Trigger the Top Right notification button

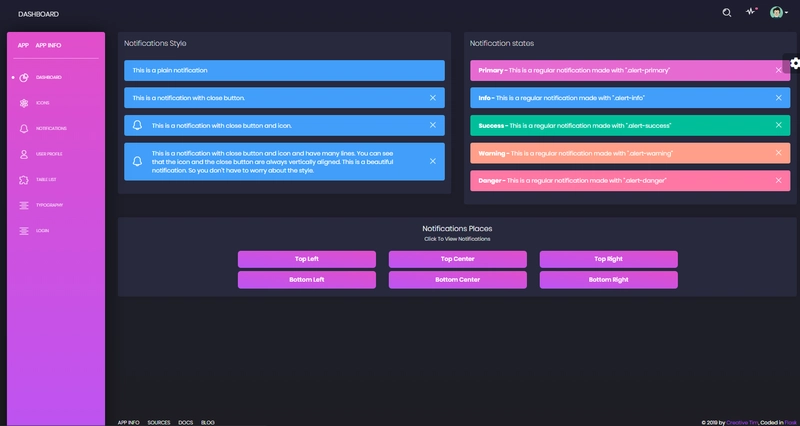click(x=609, y=259)
